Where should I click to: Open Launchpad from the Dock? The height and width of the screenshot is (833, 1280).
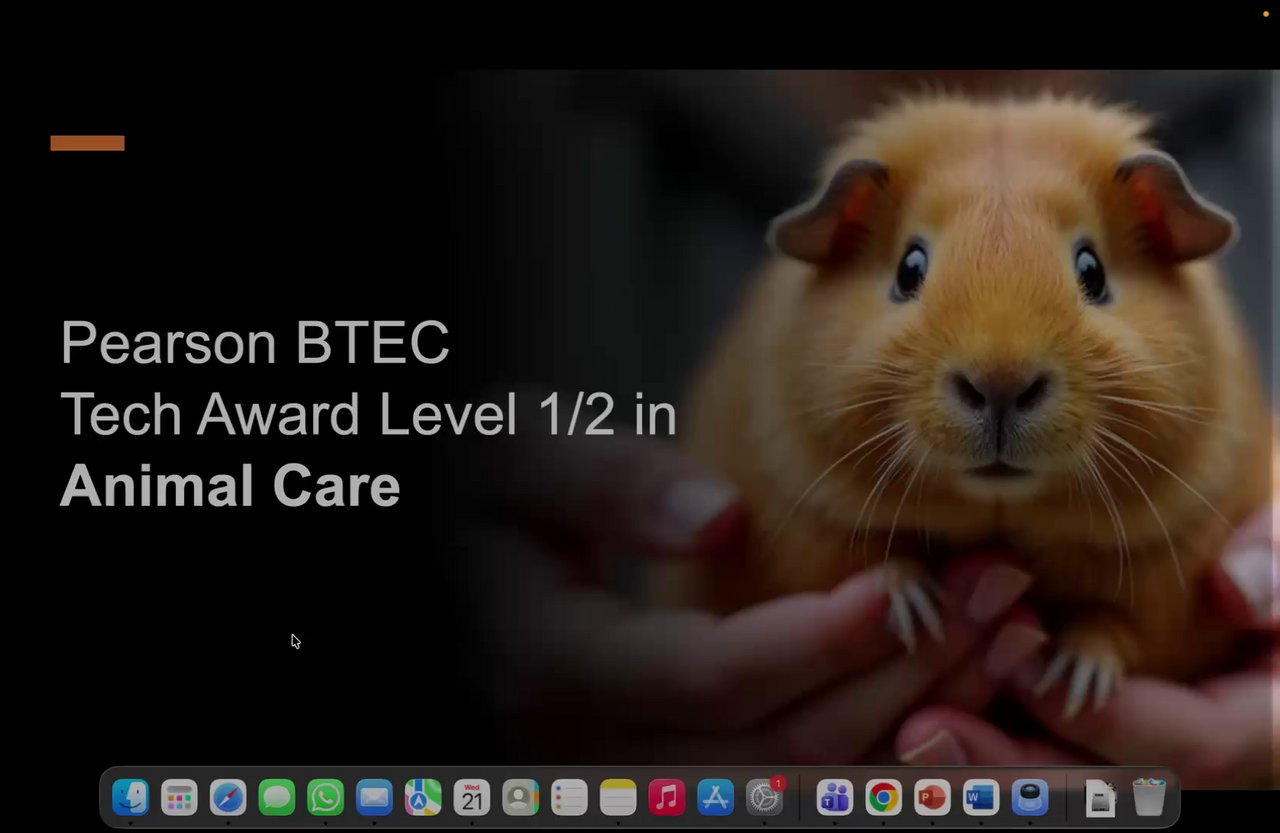click(x=180, y=797)
